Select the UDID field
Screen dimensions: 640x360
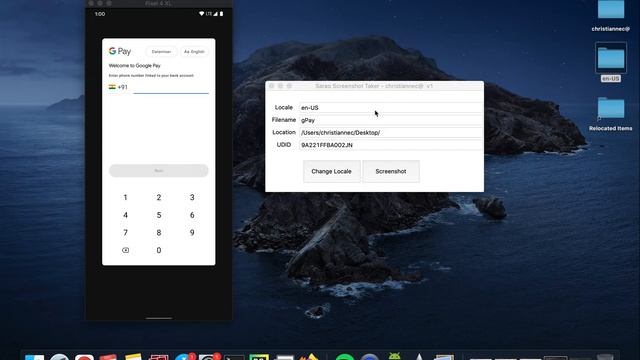click(x=391, y=145)
